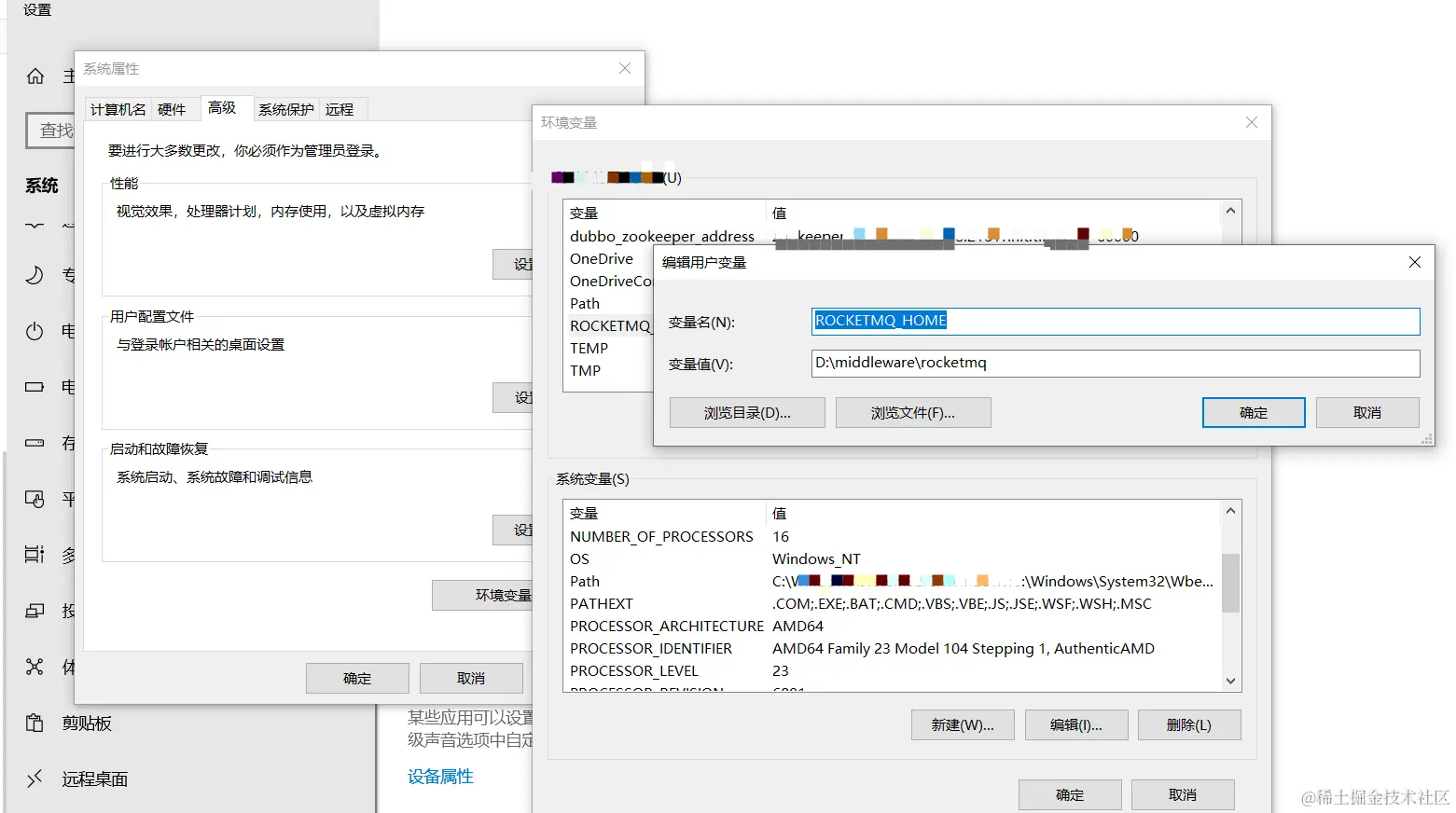Image resolution: width=1456 pixels, height=813 pixels.
Task: Click the battery icon in Settings sidebar
Action: click(35, 387)
